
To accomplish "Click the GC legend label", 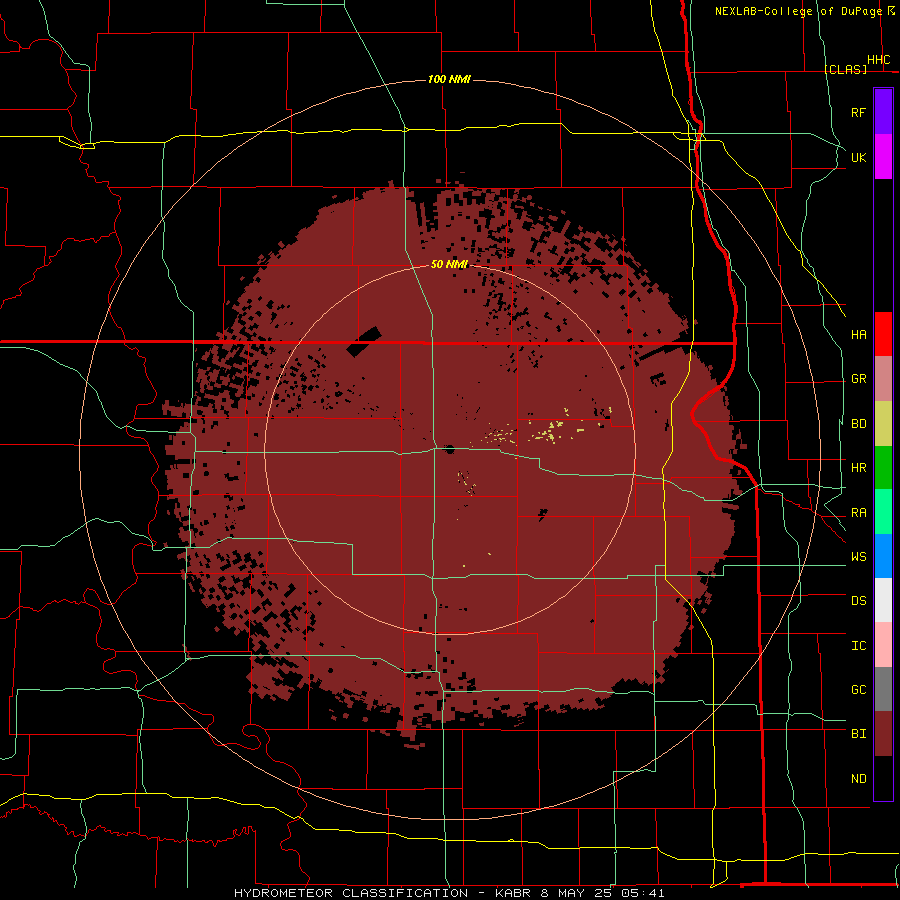I will pos(858,690).
